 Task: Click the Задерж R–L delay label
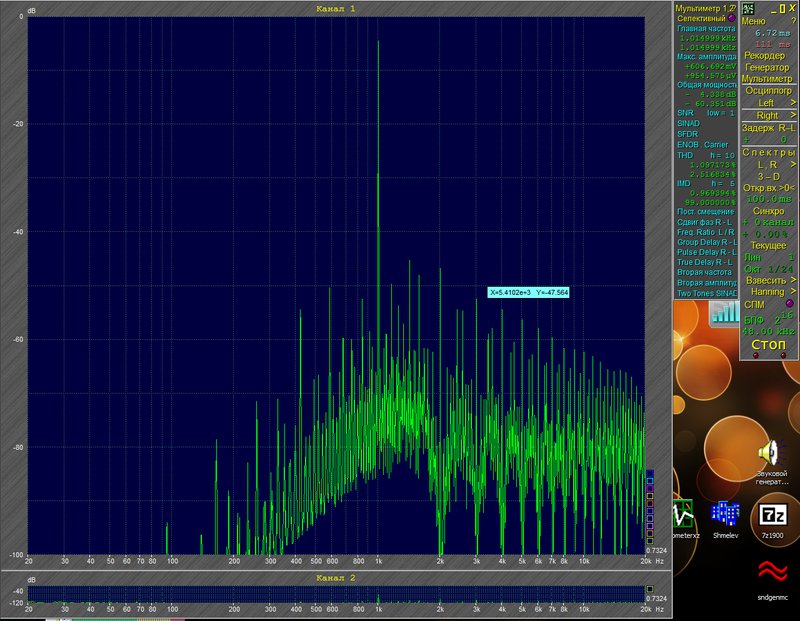768,128
